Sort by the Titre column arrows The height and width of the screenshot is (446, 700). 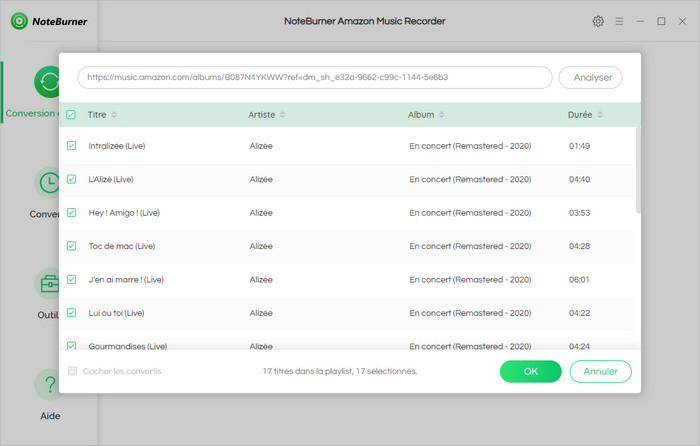114,115
